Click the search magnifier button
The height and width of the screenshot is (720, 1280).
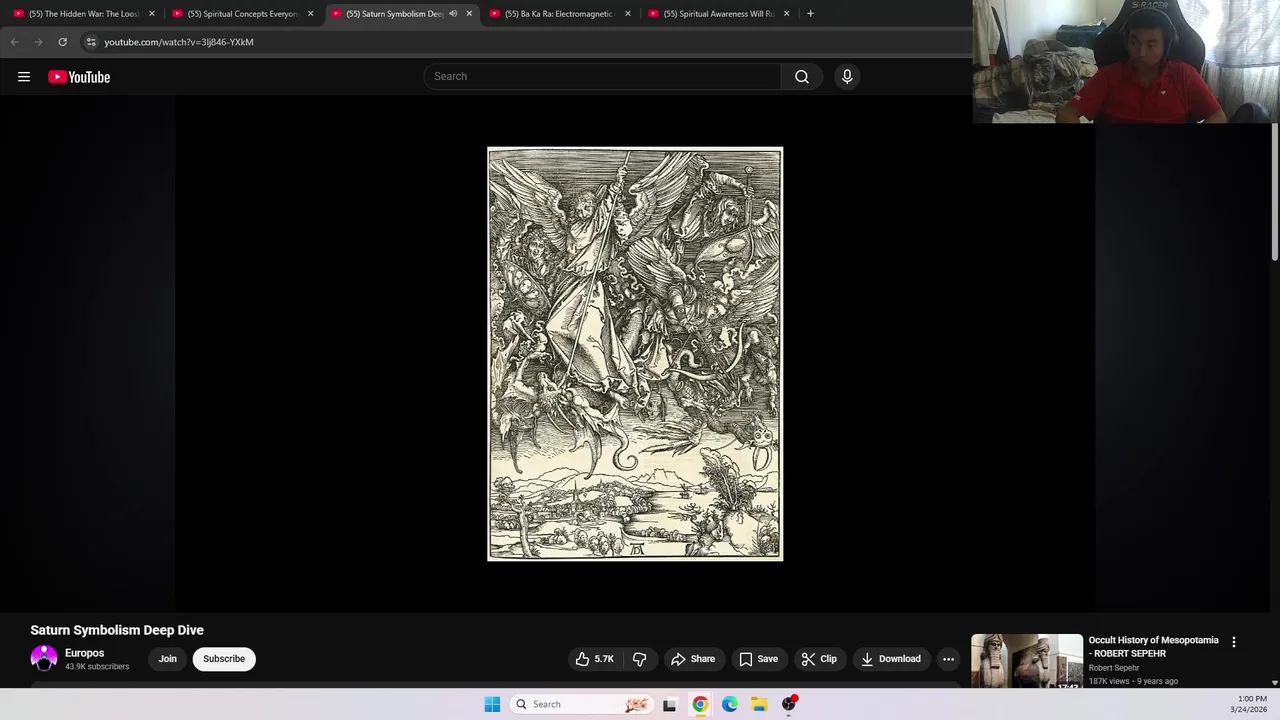[x=802, y=77]
